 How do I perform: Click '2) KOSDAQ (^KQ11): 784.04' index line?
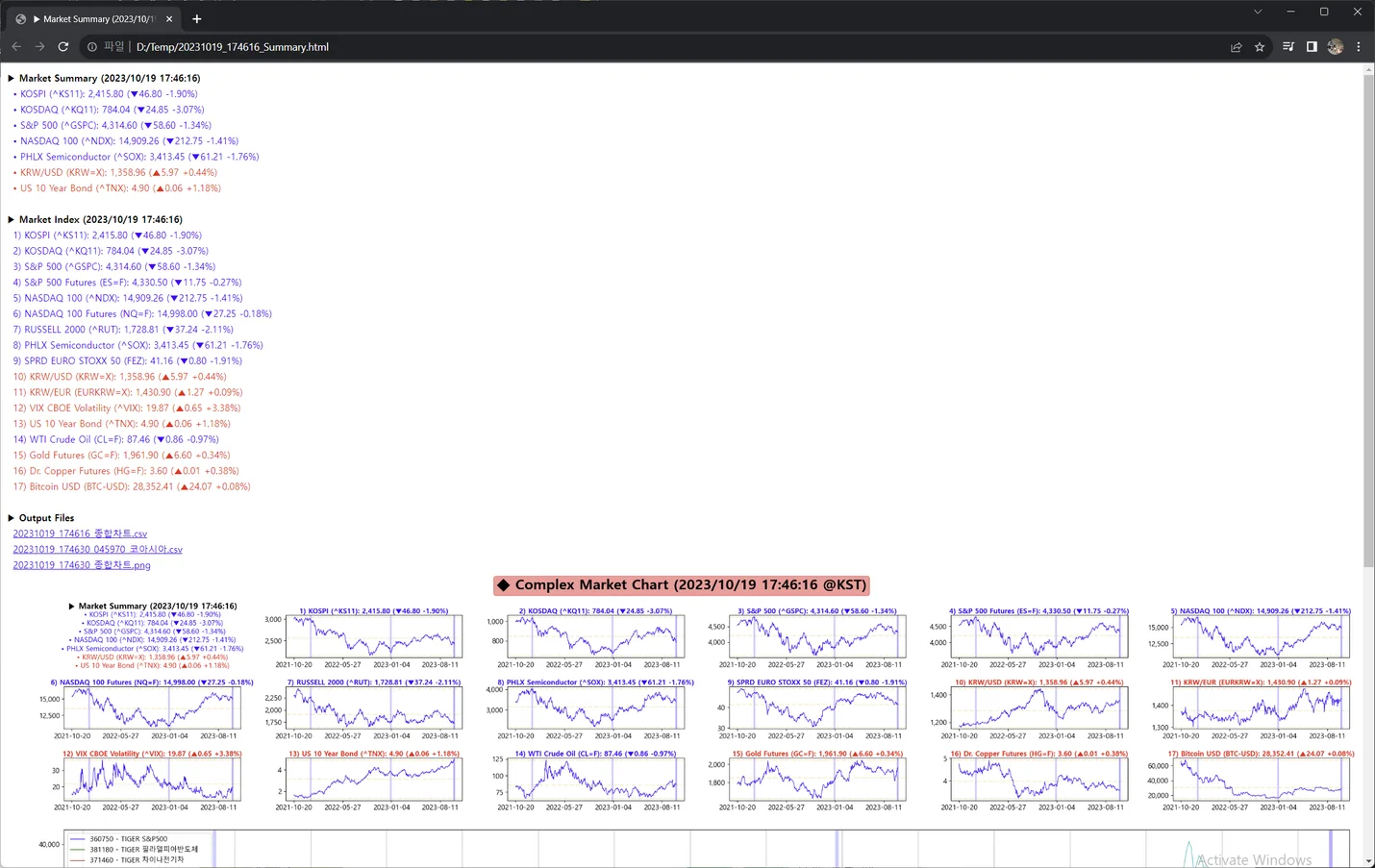point(111,251)
